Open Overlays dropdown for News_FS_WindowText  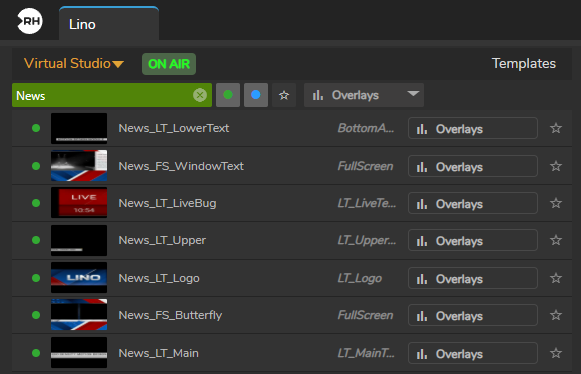pos(473,166)
